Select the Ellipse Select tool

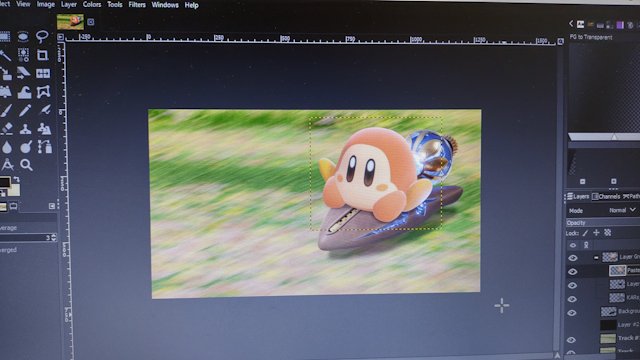click(23, 37)
